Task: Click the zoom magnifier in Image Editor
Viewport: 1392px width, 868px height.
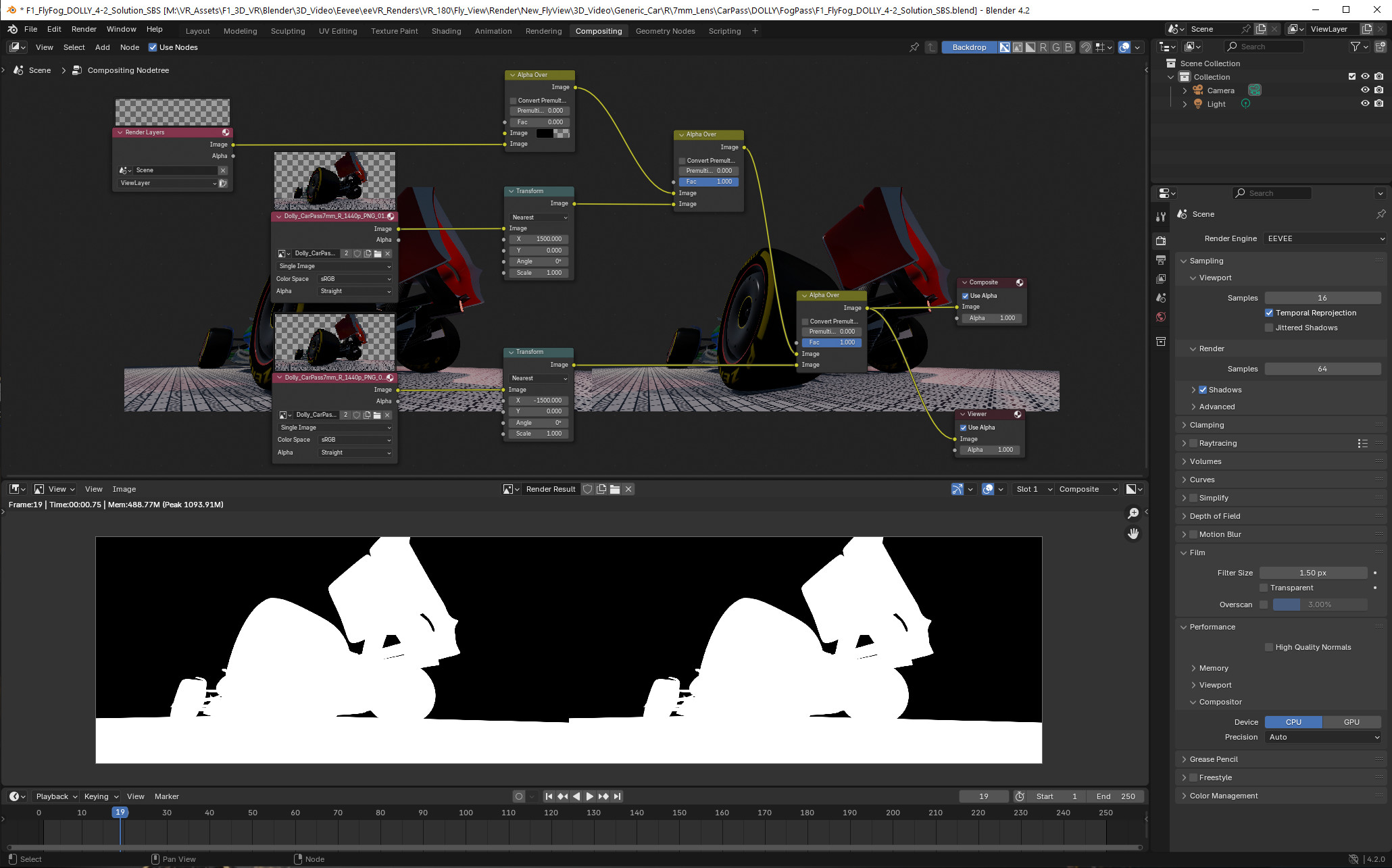Action: (x=1133, y=513)
